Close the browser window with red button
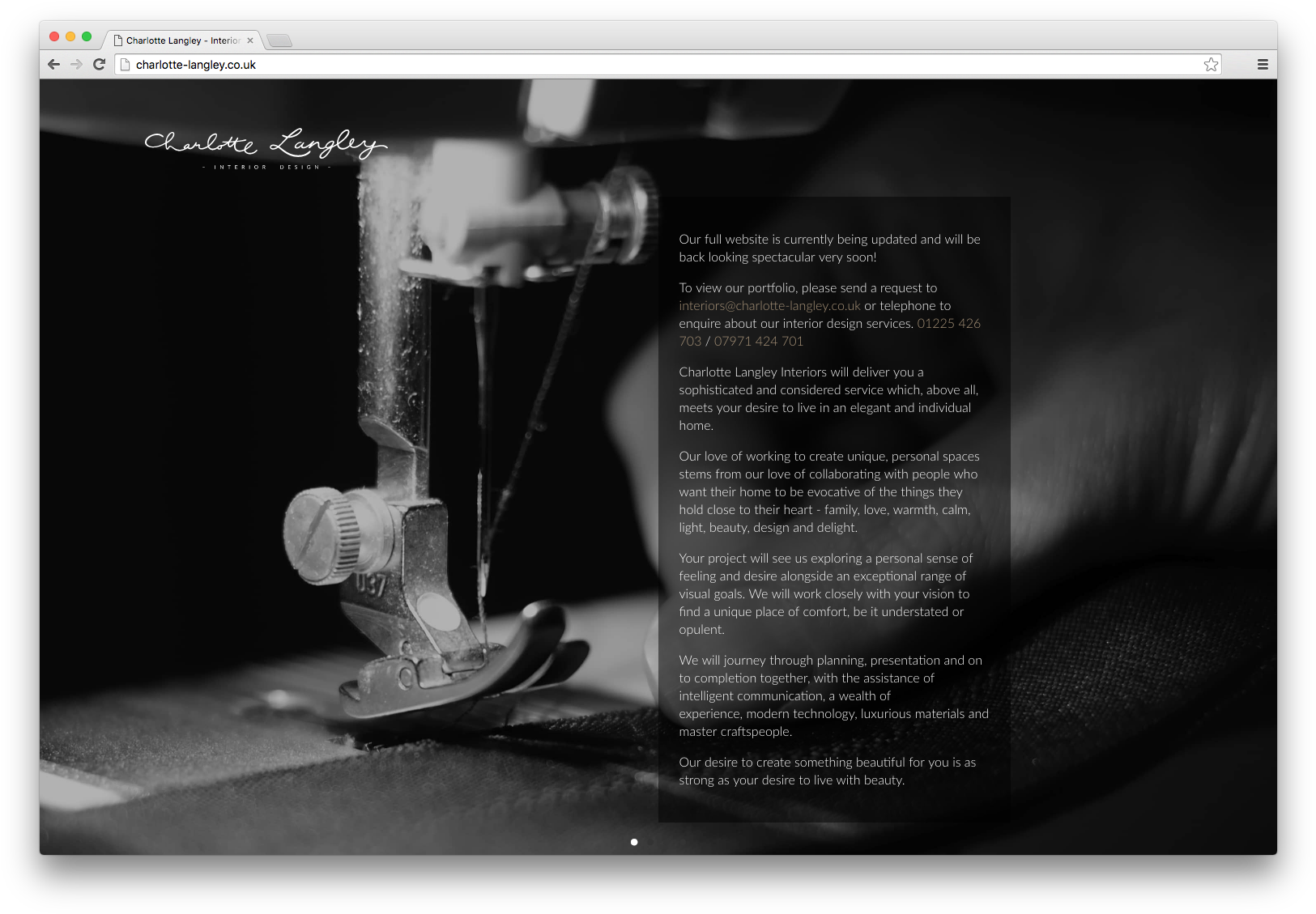 coord(54,36)
